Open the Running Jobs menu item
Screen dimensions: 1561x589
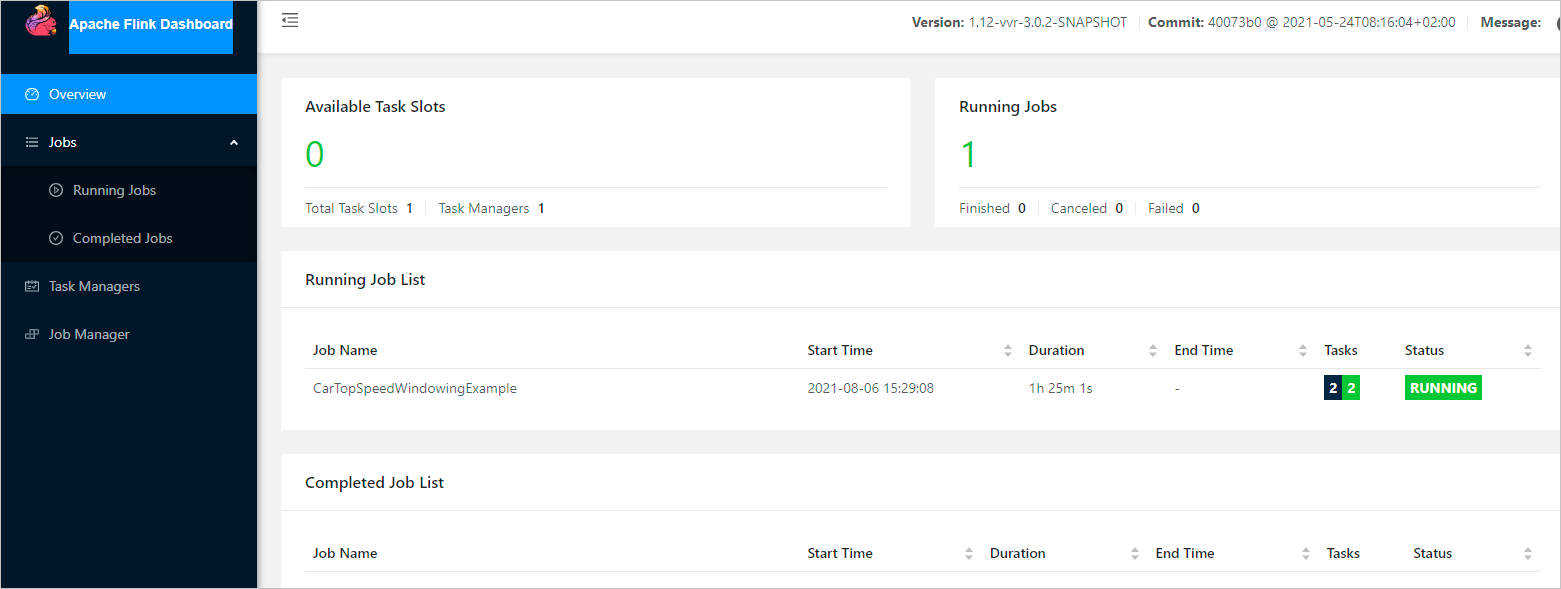[x=113, y=189]
